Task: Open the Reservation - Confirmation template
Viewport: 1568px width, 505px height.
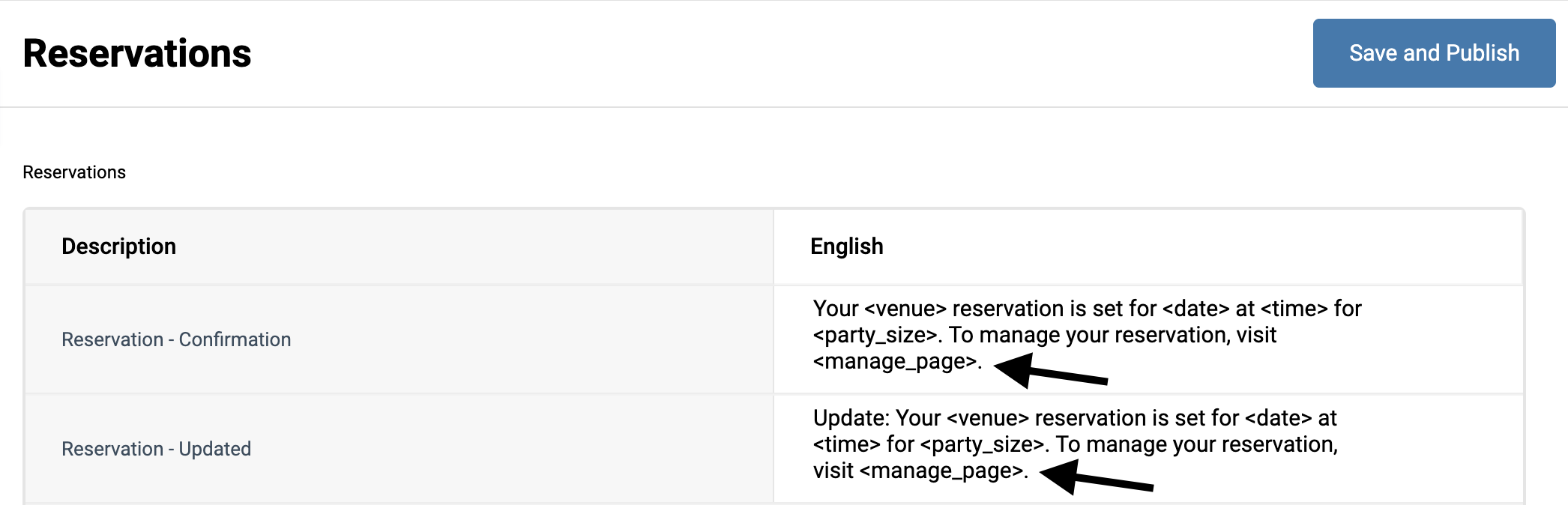Action: tap(175, 339)
